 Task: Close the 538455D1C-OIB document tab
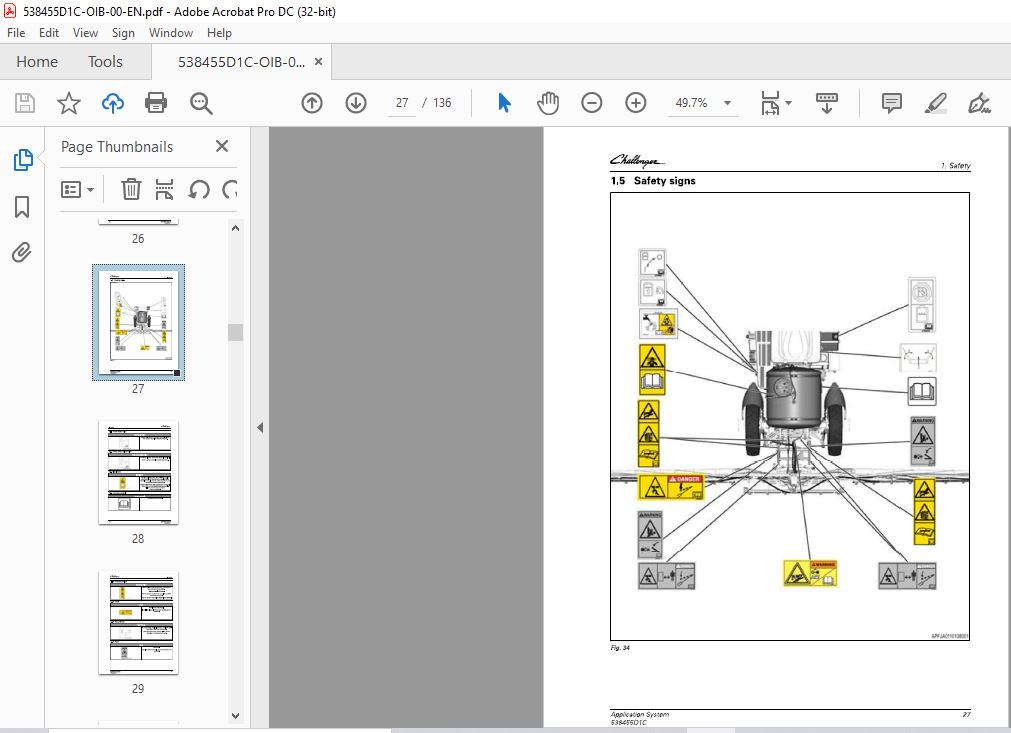tap(318, 62)
